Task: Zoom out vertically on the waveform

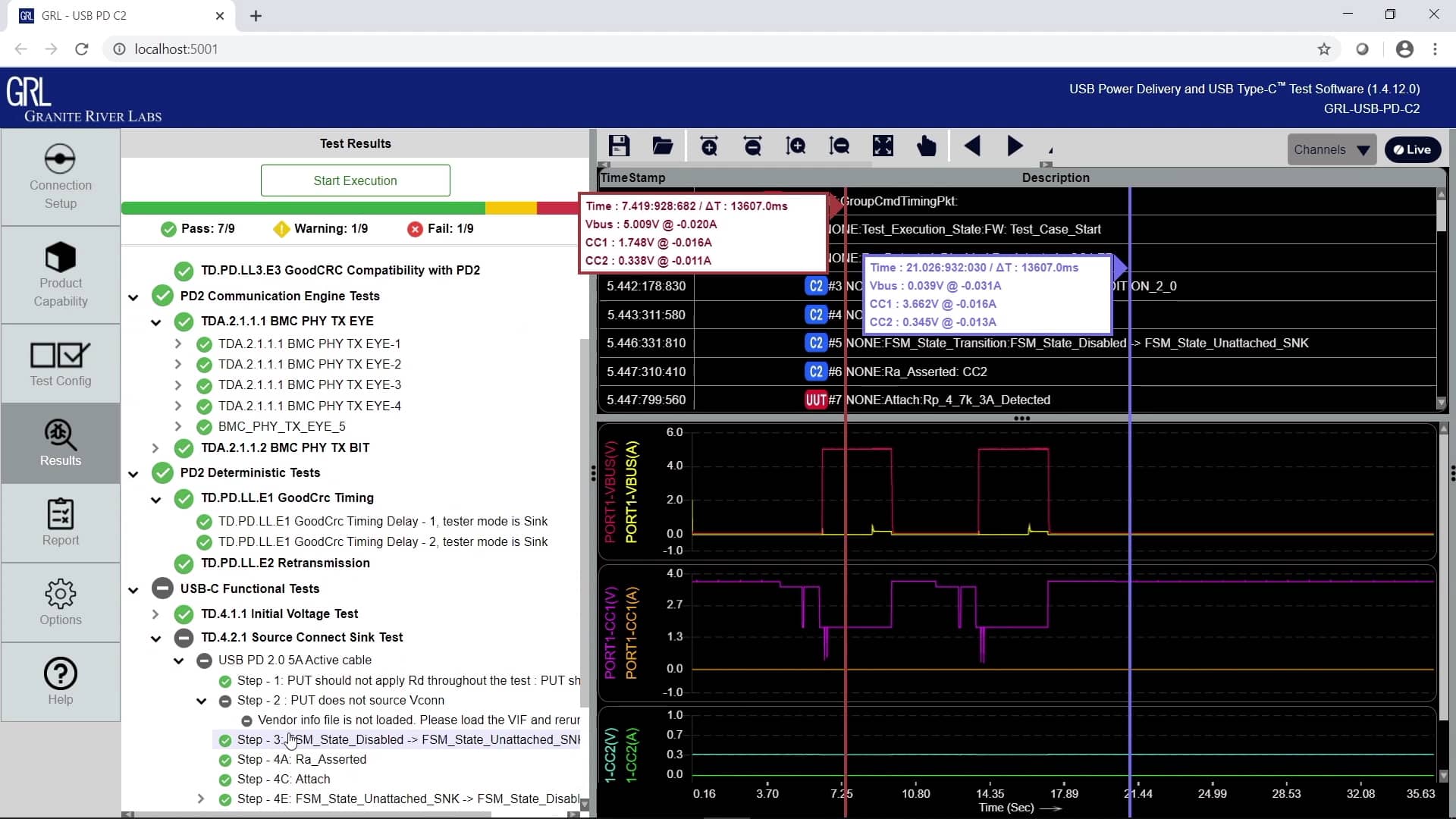Action: tap(839, 146)
